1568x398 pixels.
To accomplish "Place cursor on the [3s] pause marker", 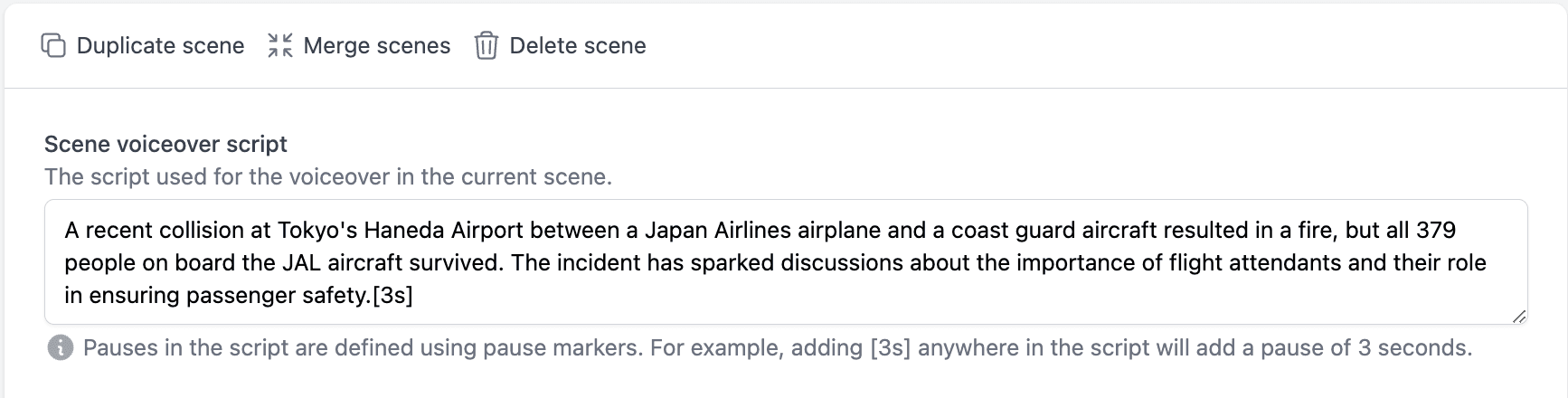I will pos(392,296).
